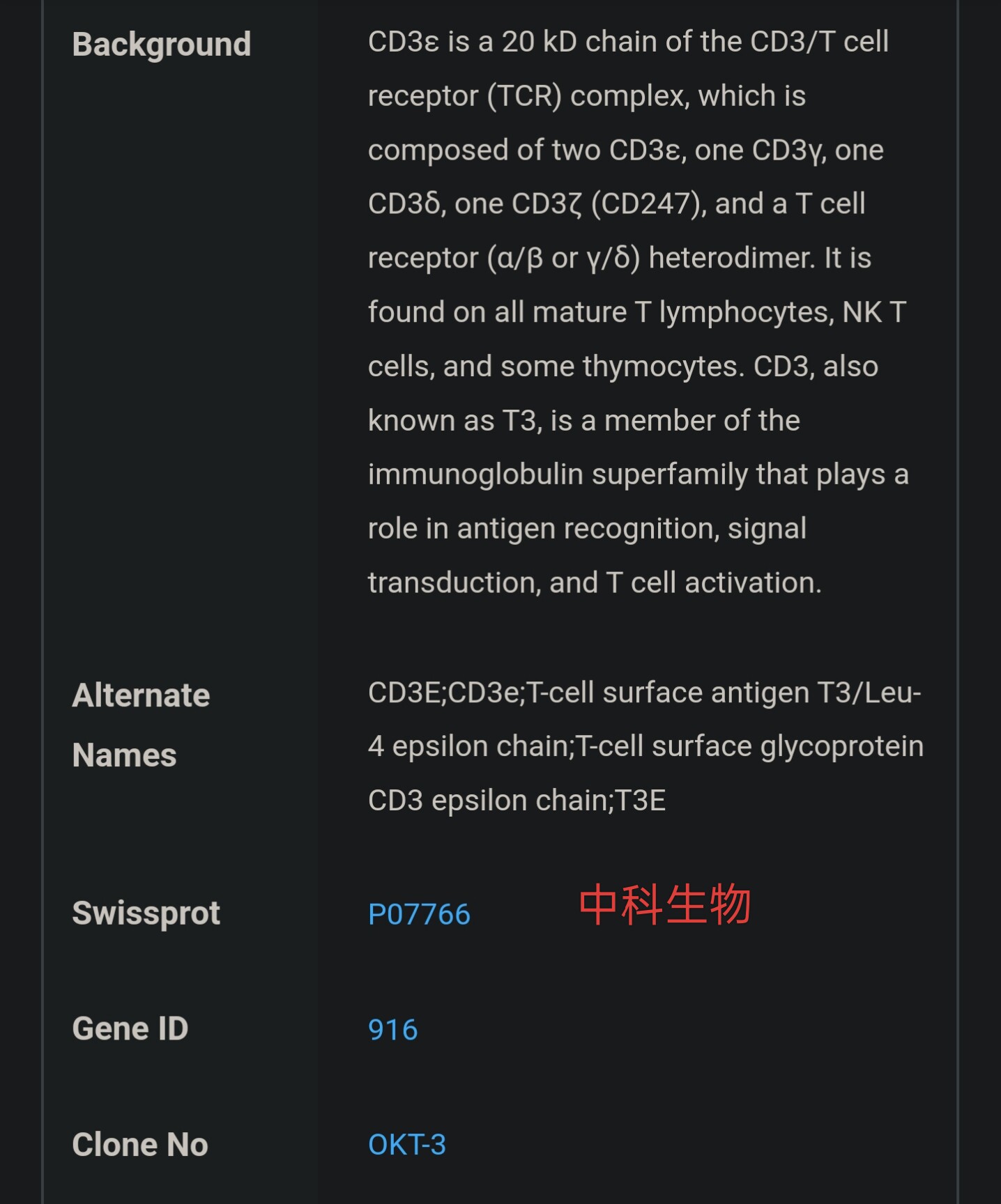This screenshot has height=1204, width=1001.
Task: Open the P07766 Swissprot link
Action: (x=419, y=914)
